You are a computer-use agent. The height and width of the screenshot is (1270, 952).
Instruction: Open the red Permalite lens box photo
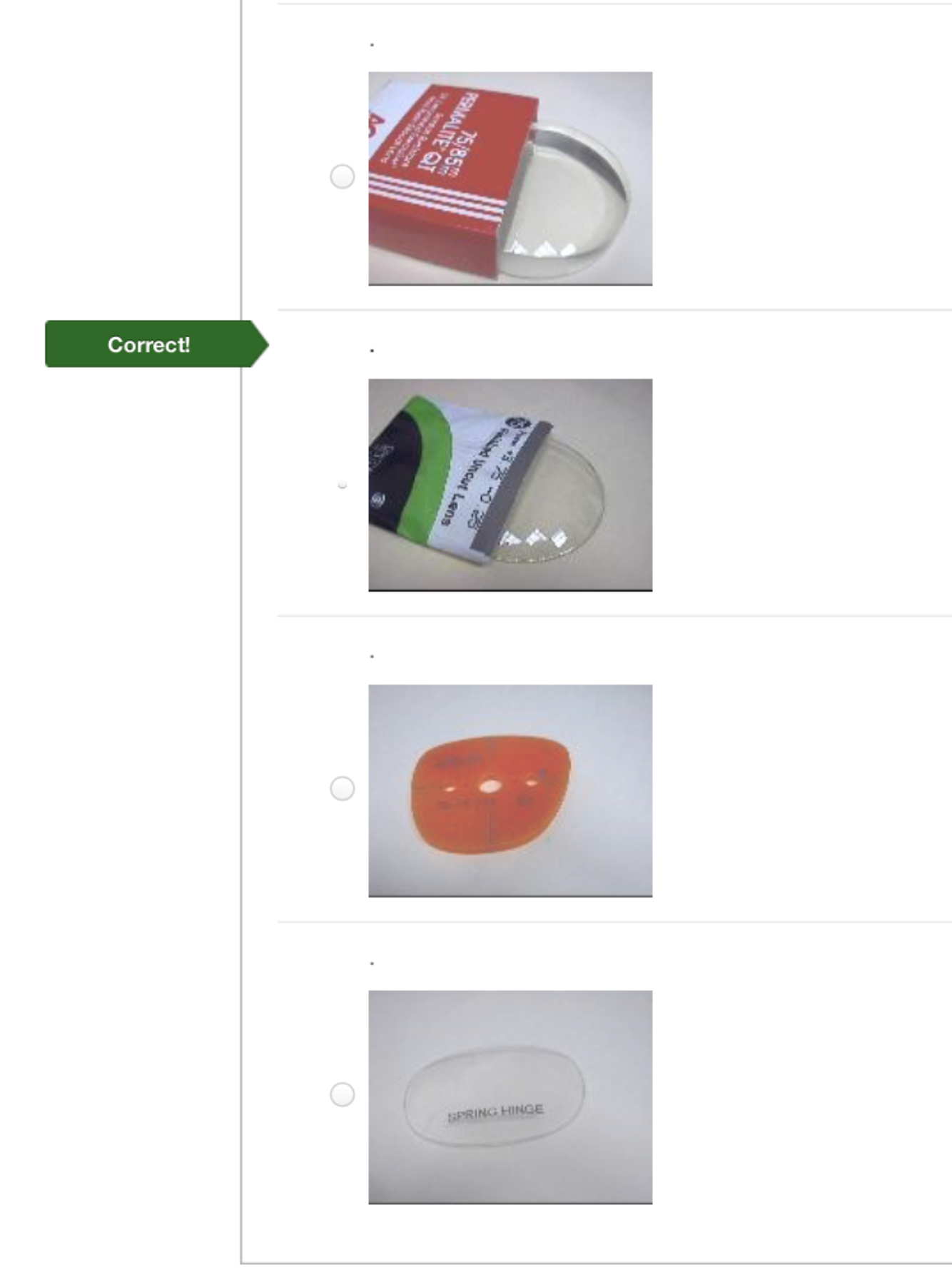(510, 178)
